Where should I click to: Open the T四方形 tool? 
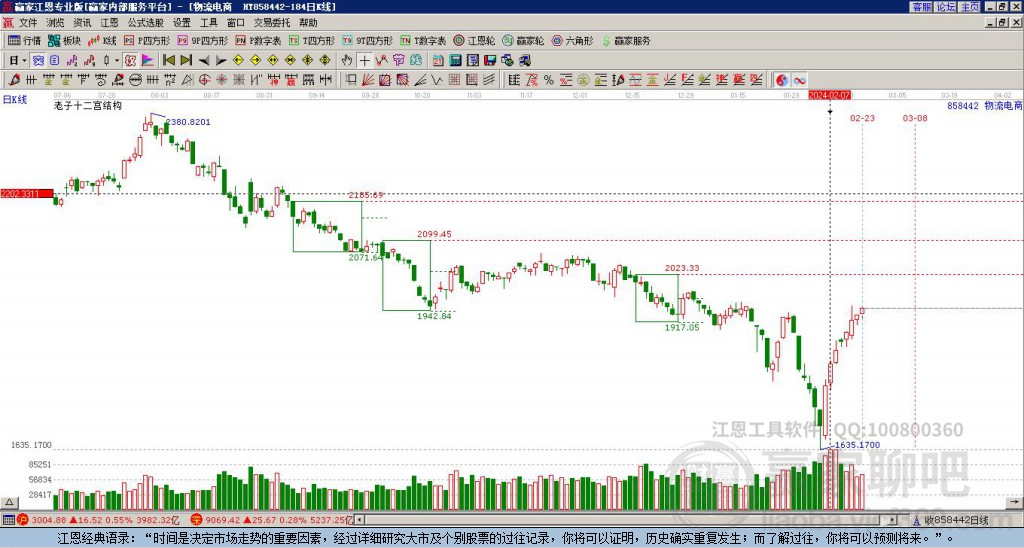pyautogui.click(x=312, y=40)
